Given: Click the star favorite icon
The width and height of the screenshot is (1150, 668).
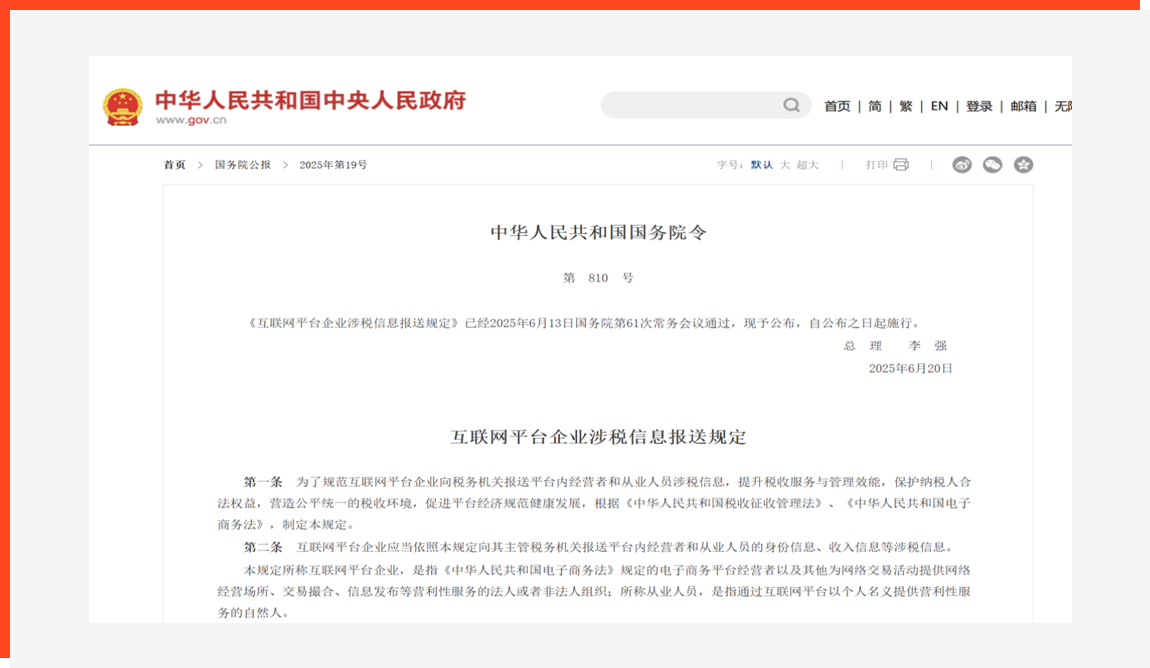Looking at the screenshot, I should click(x=1023, y=165).
